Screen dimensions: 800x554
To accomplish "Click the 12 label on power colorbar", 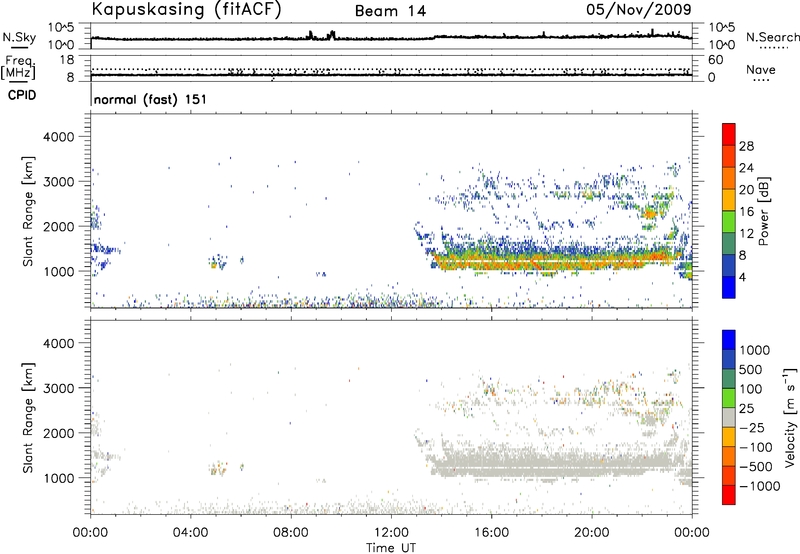I will (x=746, y=234).
